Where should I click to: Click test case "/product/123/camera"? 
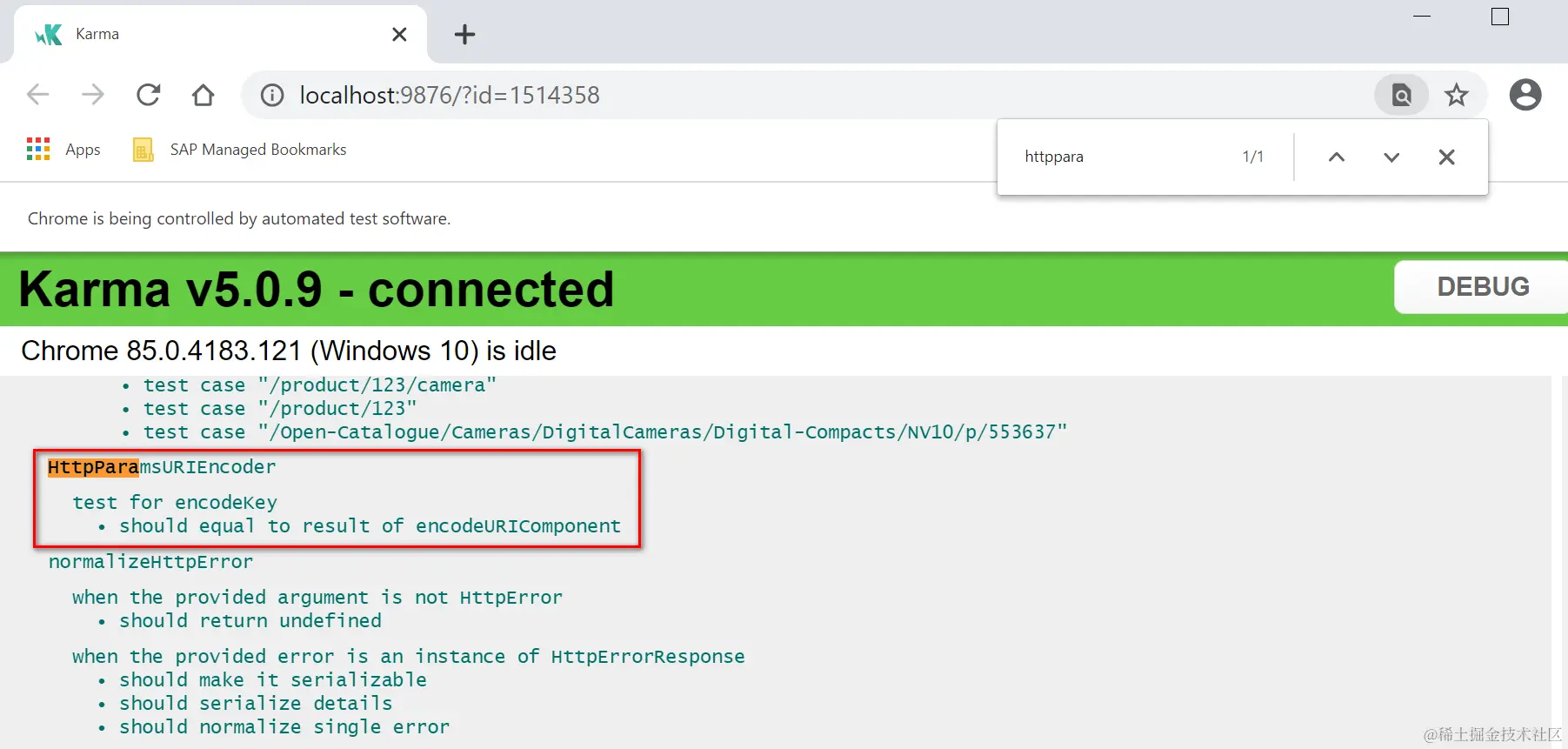click(x=320, y=385)
